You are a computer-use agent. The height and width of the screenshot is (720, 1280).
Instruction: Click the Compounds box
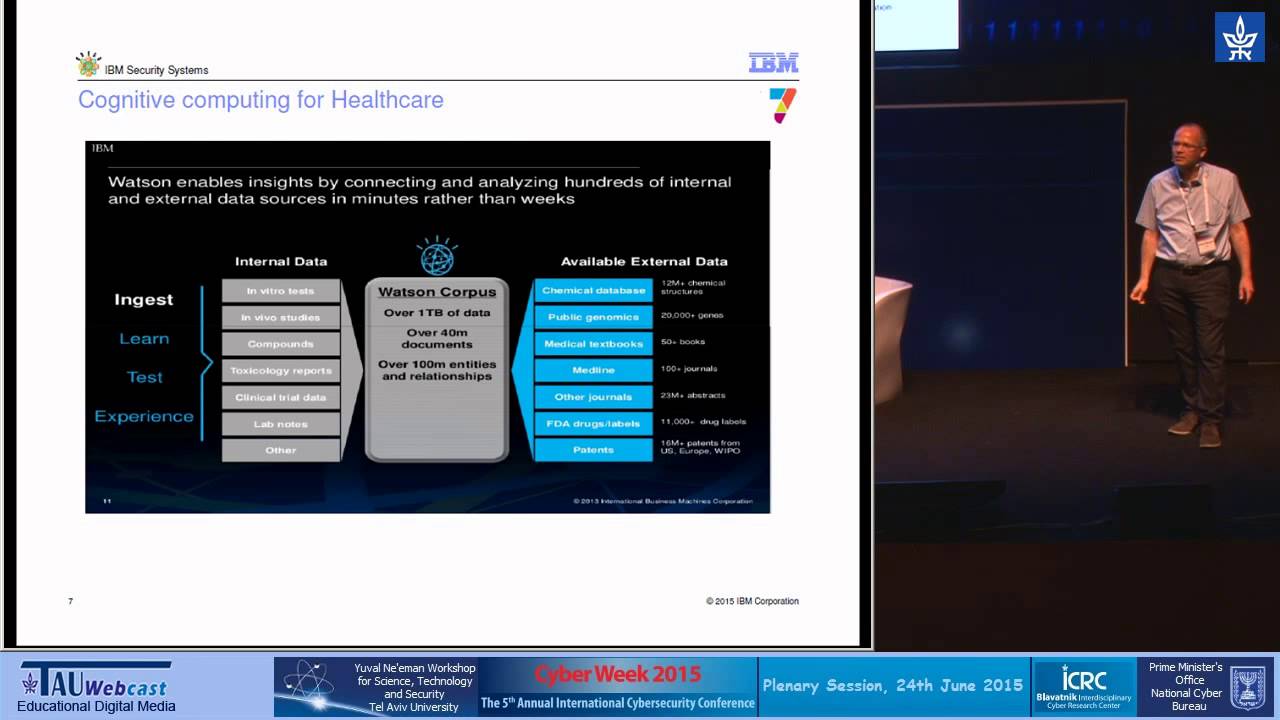(281, 344)
